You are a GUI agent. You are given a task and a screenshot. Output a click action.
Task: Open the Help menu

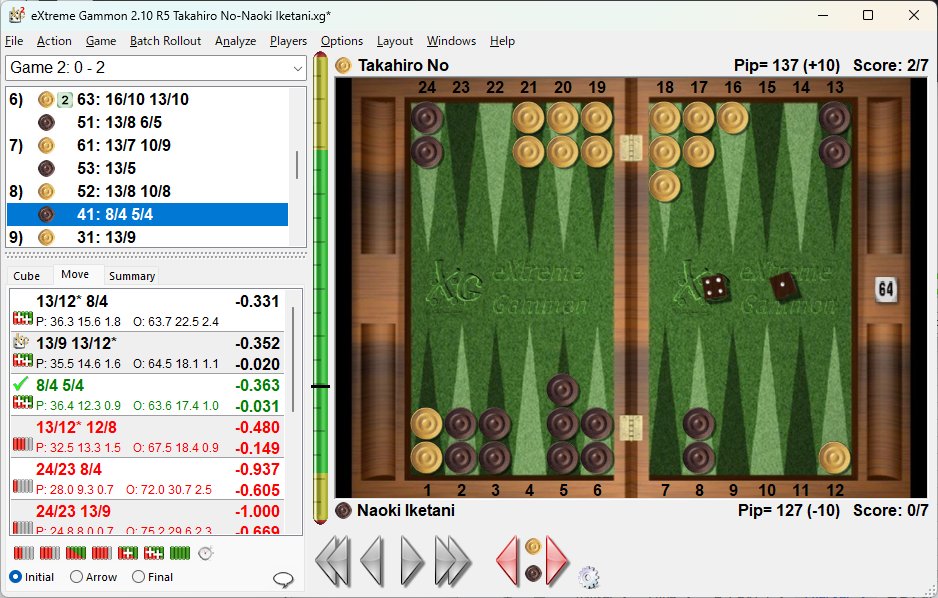(x=502, y=41)
